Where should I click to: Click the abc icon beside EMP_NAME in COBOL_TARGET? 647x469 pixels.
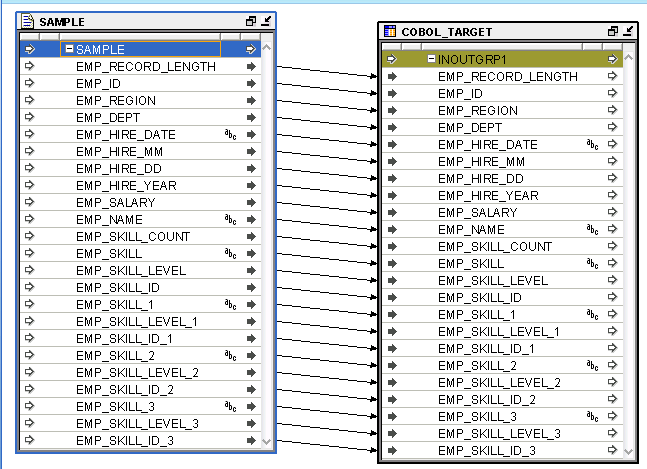[592, 229]
